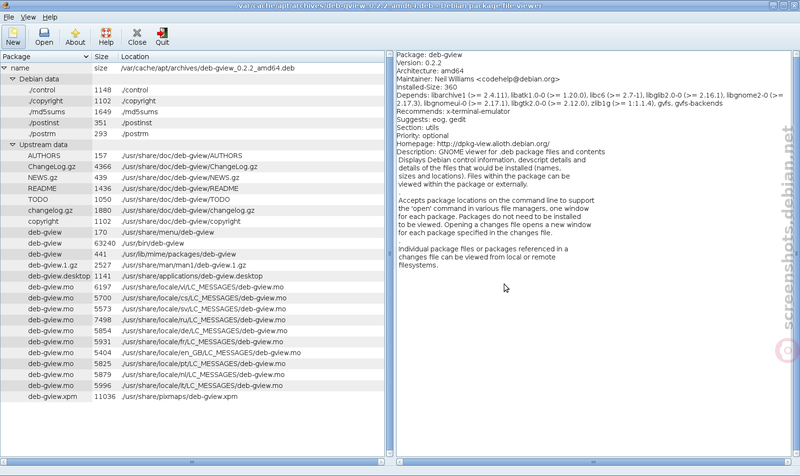Click the Maintainer line in the details pane
This screenshot has height=476, width=800.
tap(478, 79)
